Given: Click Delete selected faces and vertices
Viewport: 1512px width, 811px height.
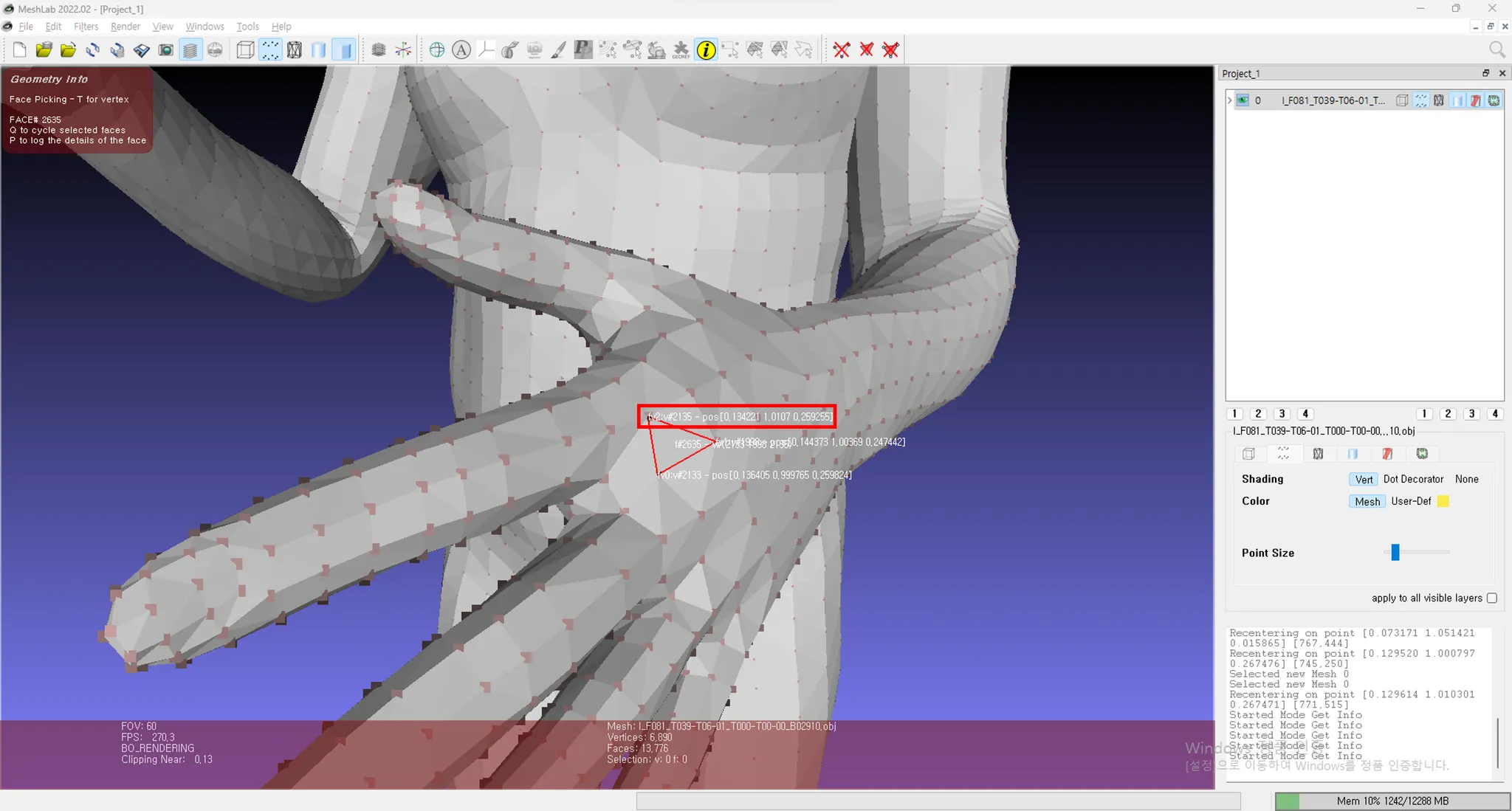Looking at the screenshot, I should (x=890, y=50).
